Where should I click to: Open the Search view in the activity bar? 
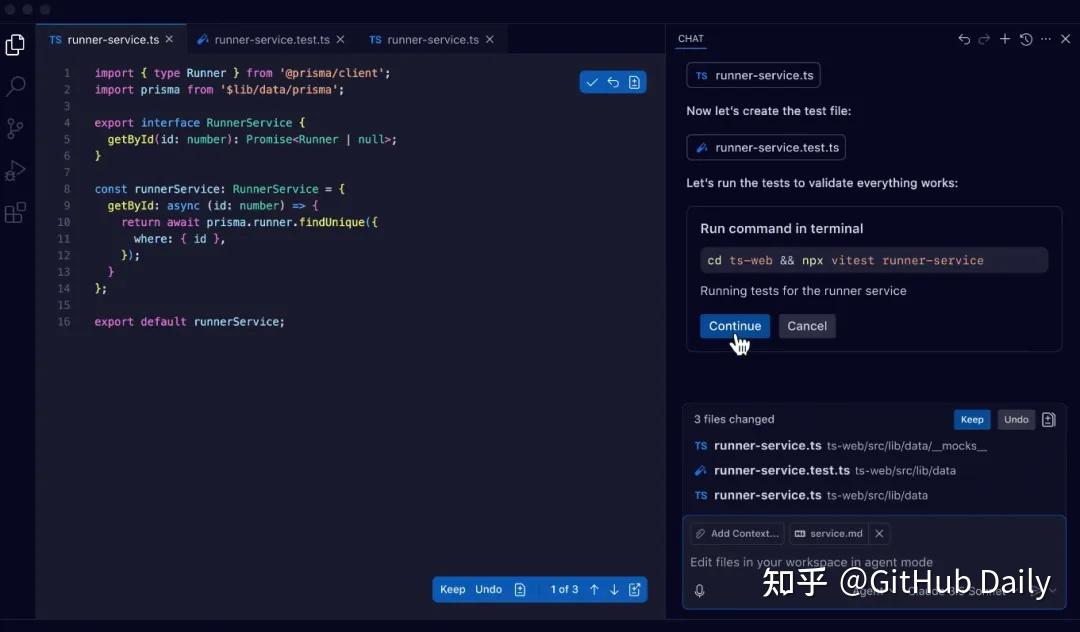pyautogui.click(x=15, y=86)
